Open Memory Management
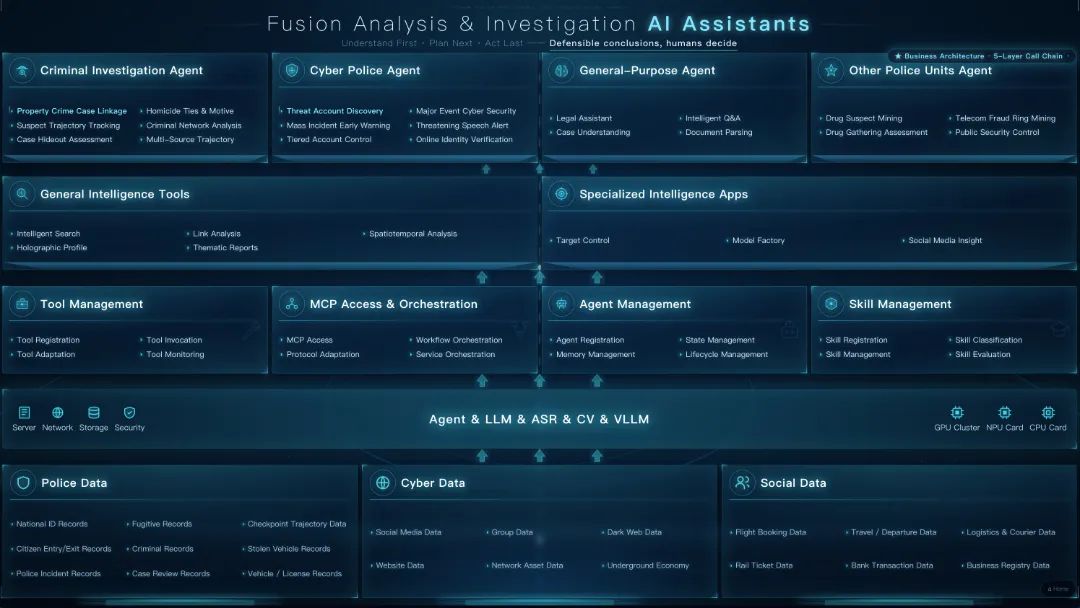 595,355
